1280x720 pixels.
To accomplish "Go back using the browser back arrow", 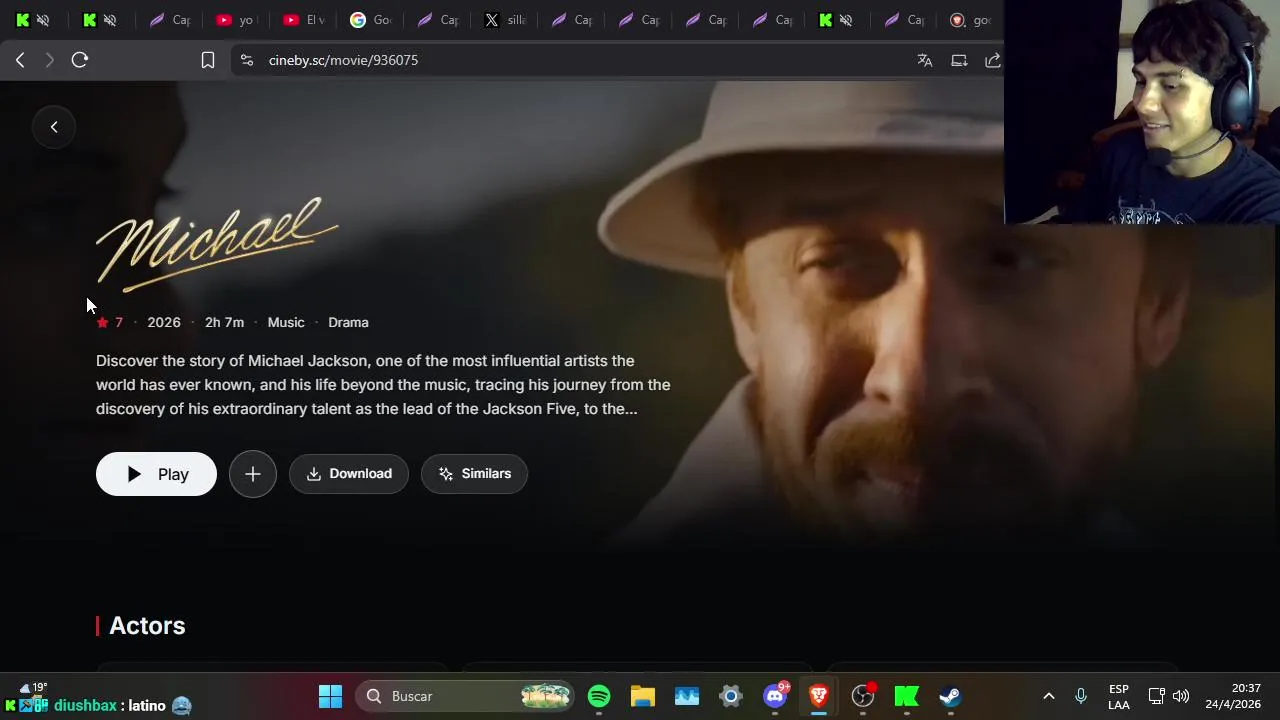I will point(20,60).
